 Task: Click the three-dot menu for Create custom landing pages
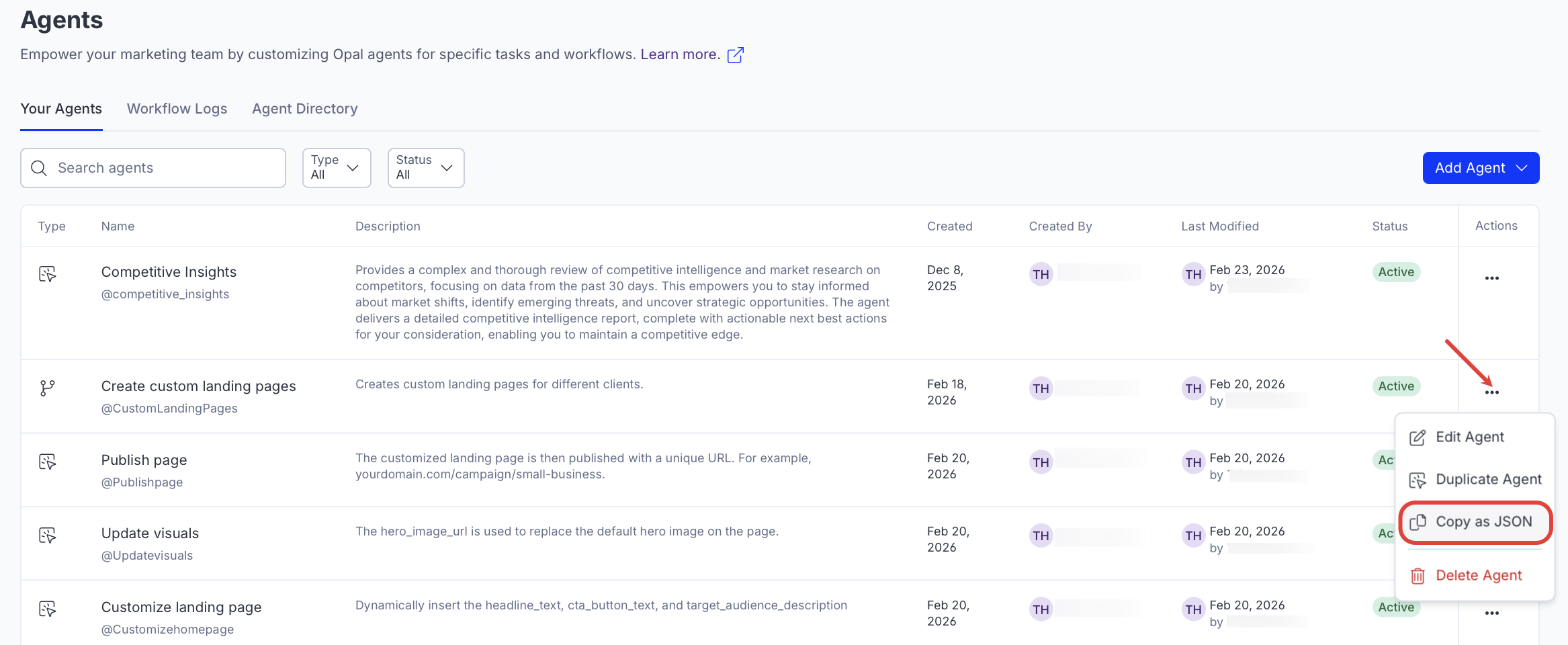coord(1491,392)
